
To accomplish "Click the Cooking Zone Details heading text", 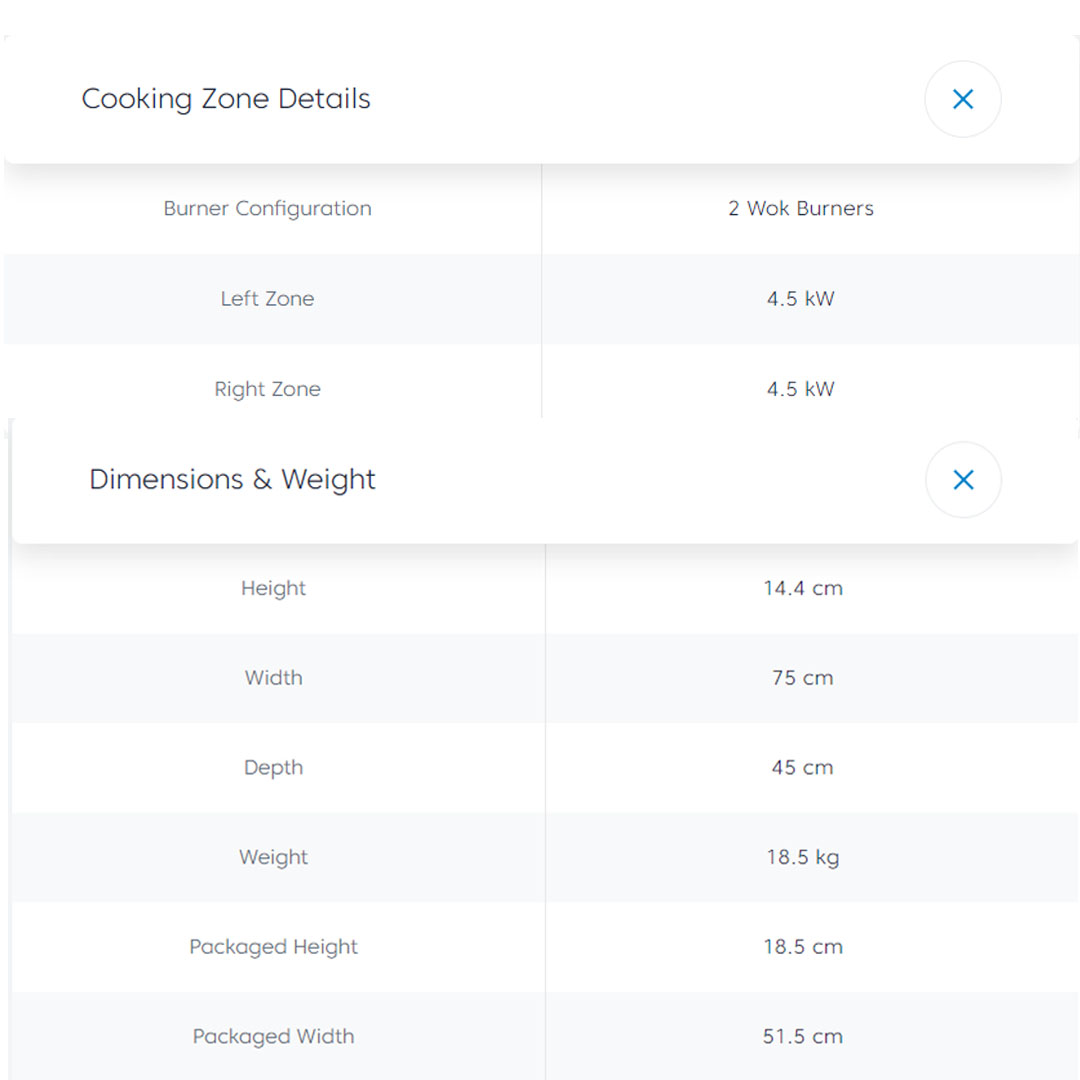I will tap(226, 99).
